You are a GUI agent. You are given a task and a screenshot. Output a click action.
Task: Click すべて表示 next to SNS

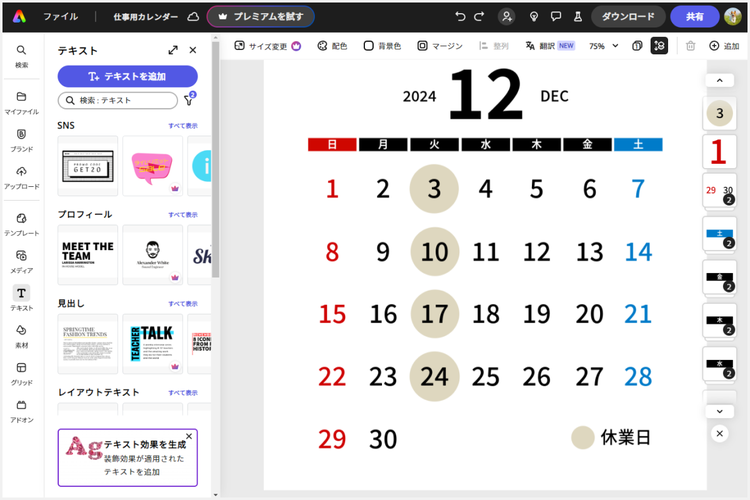(183, 126)
